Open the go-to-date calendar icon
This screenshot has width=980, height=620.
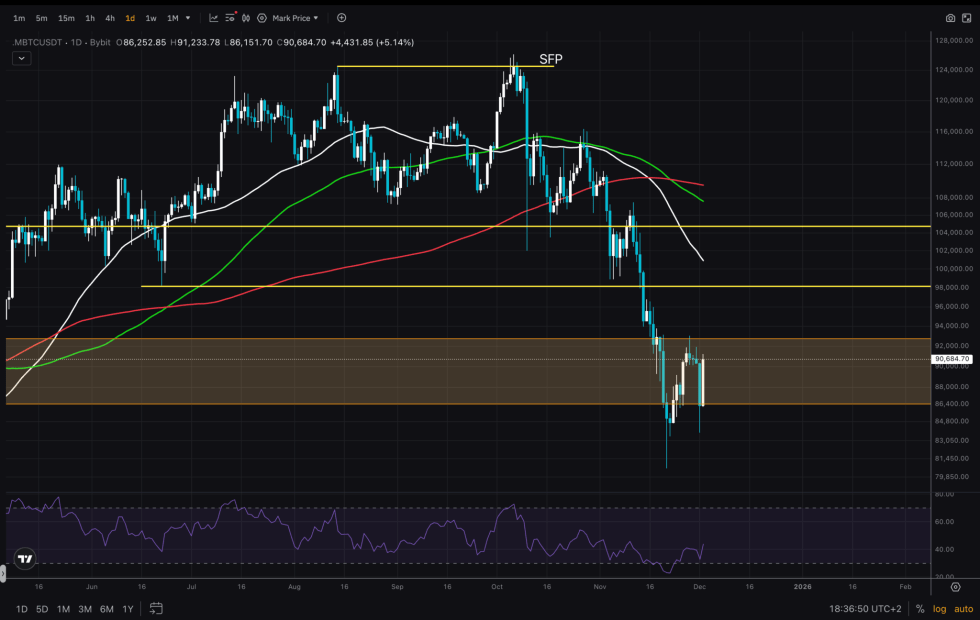tap(156, 608)
